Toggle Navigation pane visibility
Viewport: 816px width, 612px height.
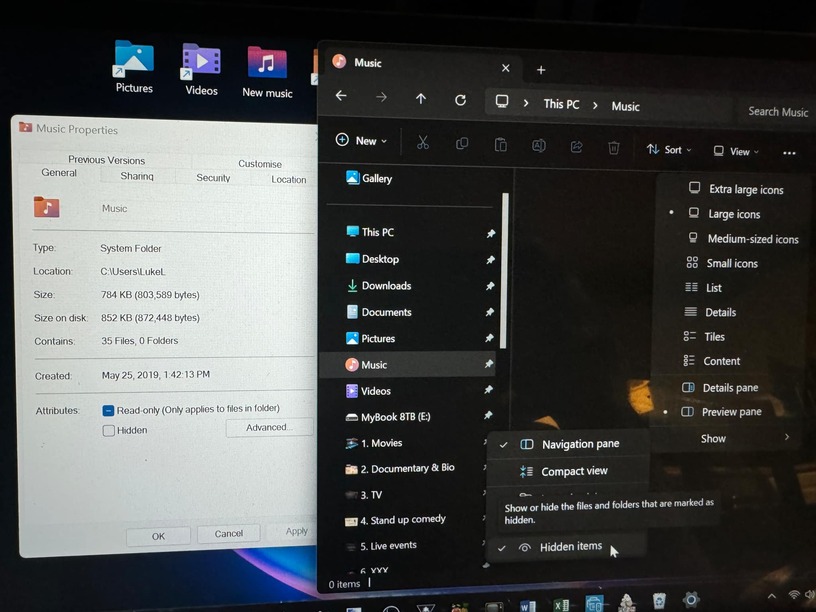click(568, 444)
